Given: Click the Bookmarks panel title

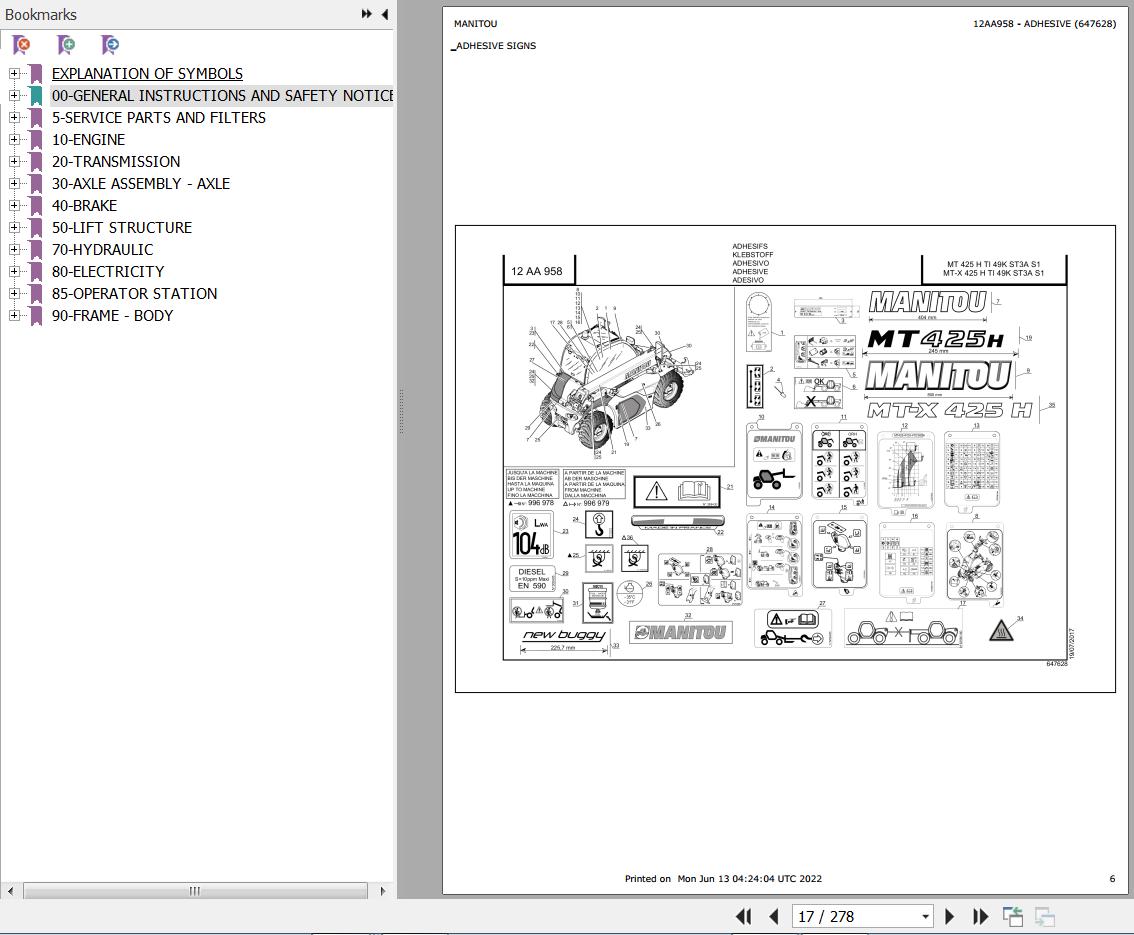Looking at the screenshot, I should [x=40, y=14].
